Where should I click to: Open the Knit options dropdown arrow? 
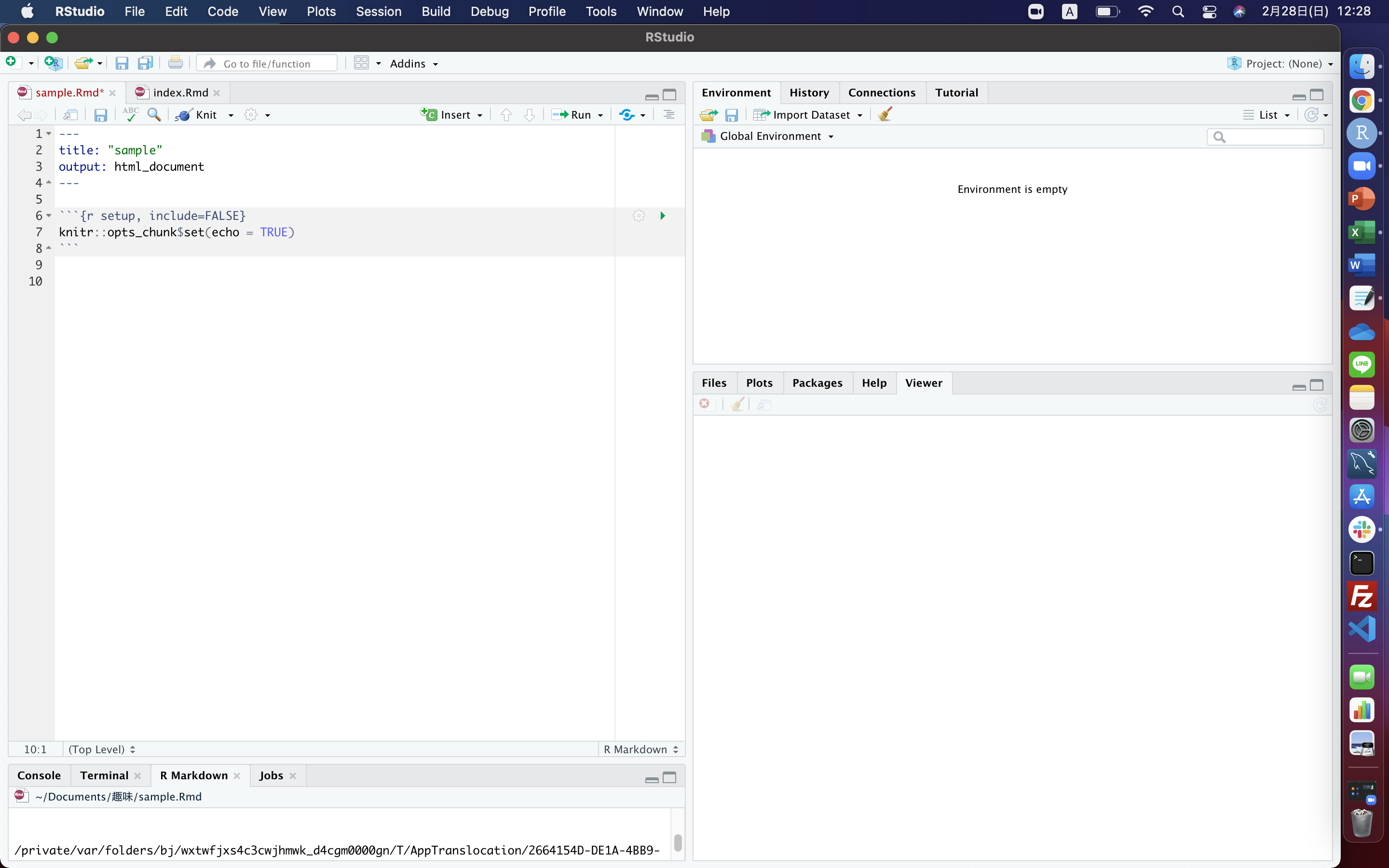click(x=231, y=115)
